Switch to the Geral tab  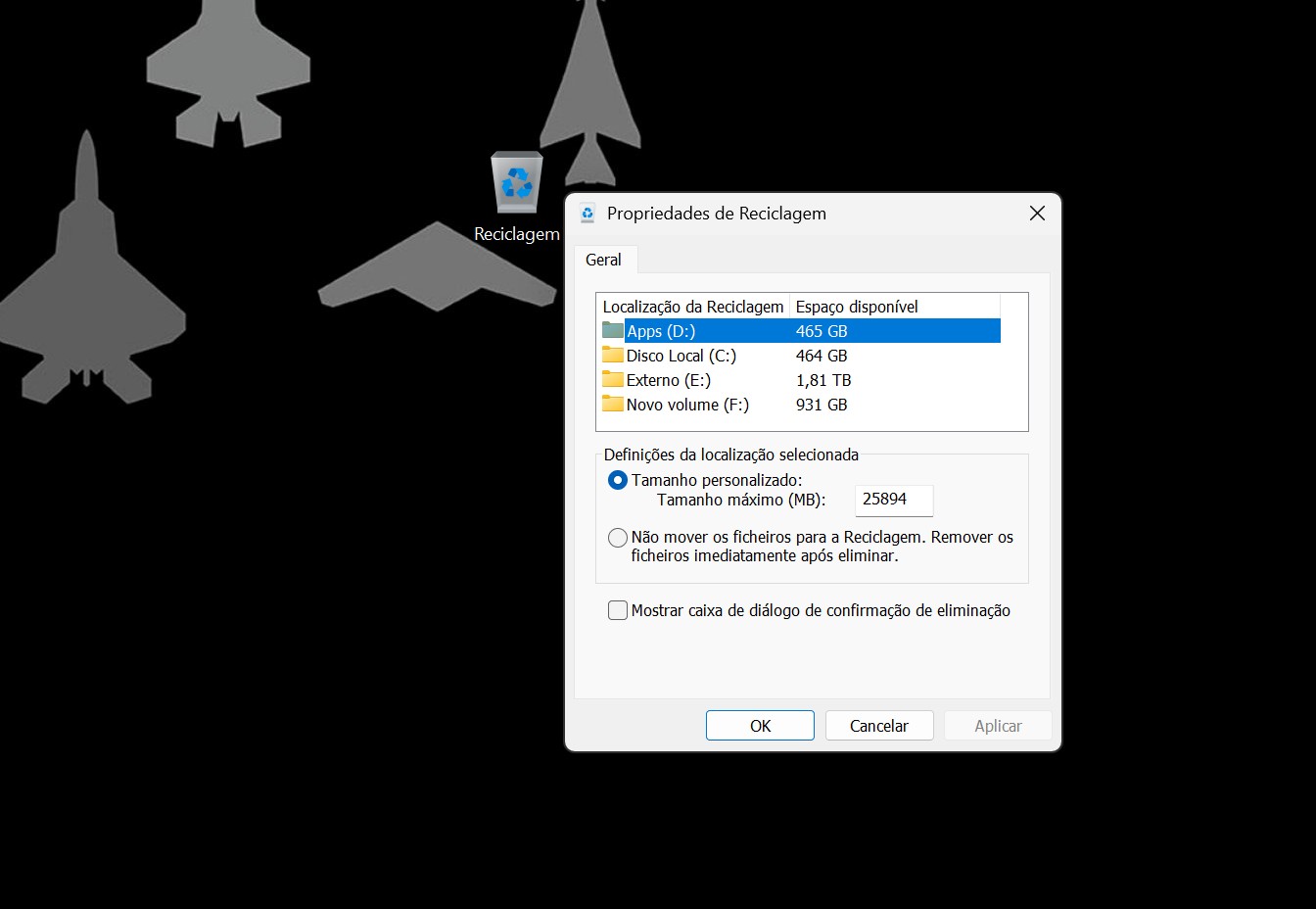tap(603, 260)
